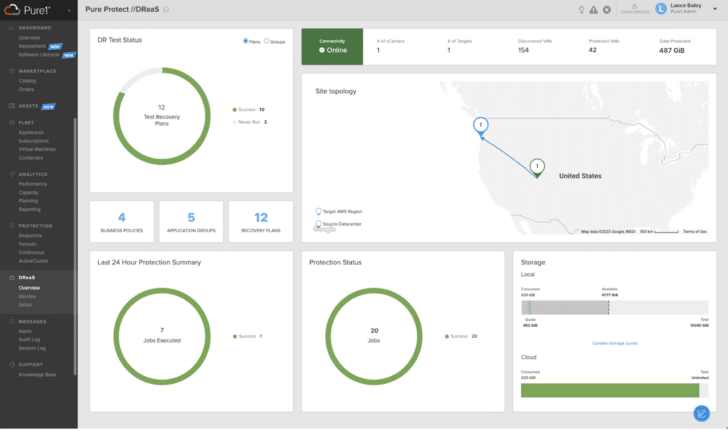Click the Fleet section icon
Image resolution: width=728 pixels, height=431 pixels.
tap(12, 123)
